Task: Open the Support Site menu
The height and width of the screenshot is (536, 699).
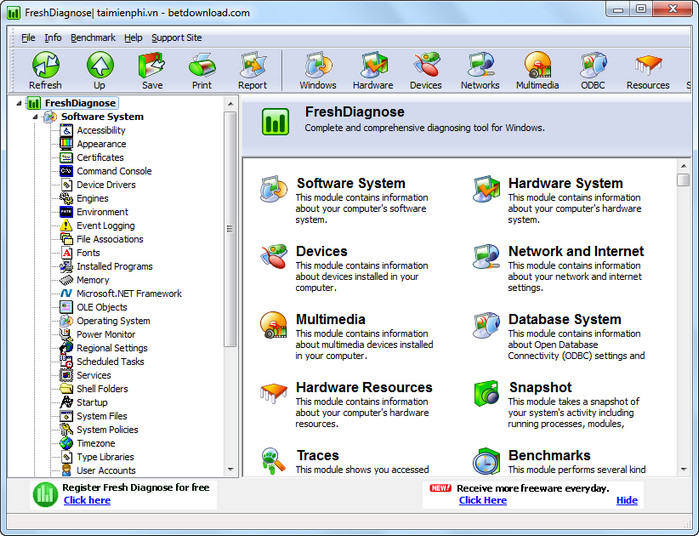Action: [x=176, y=38]
